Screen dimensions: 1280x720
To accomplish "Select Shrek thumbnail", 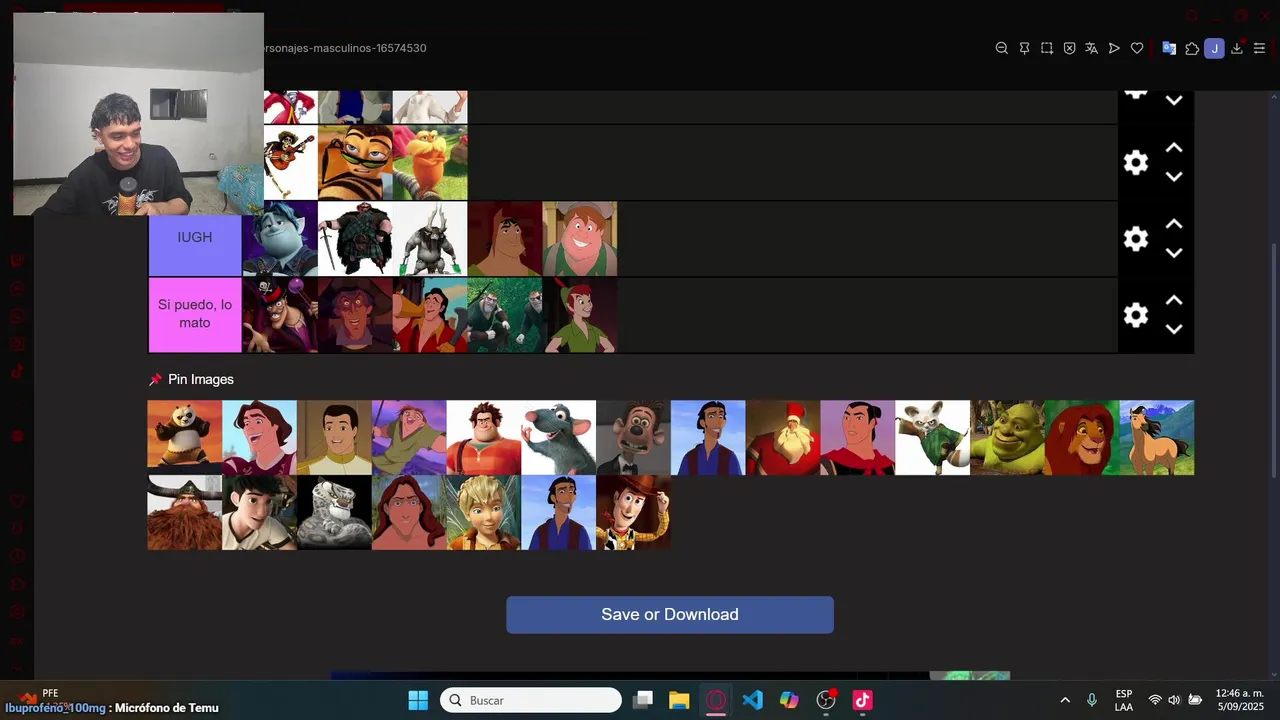I will (1007, 438).
